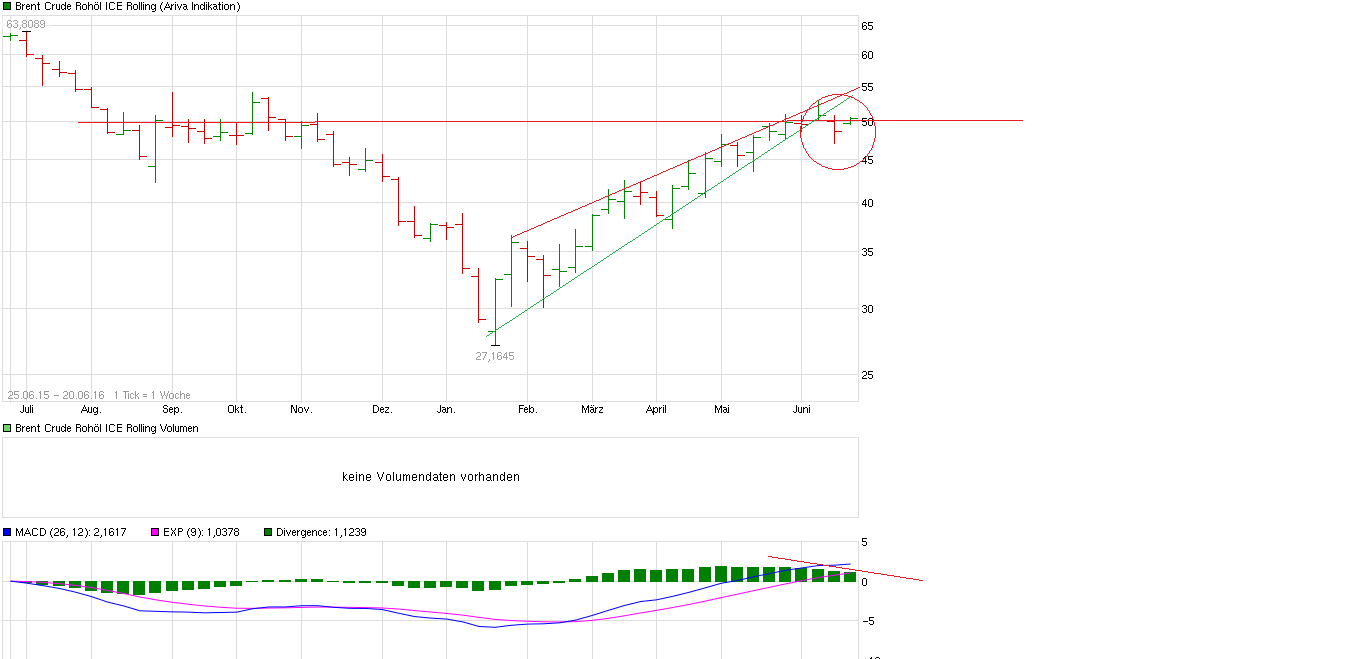Click the light green Volumen legend square

click(7, 428)
